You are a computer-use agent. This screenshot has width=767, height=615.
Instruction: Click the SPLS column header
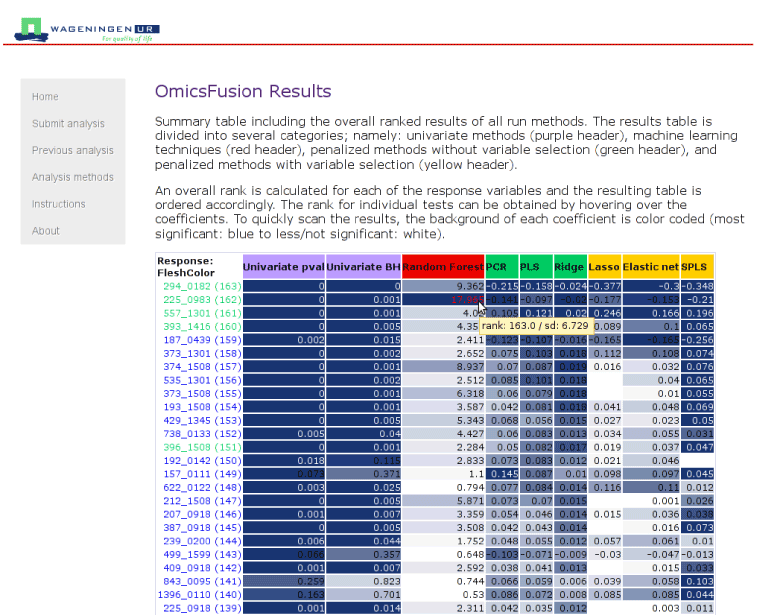click(696, 267)
